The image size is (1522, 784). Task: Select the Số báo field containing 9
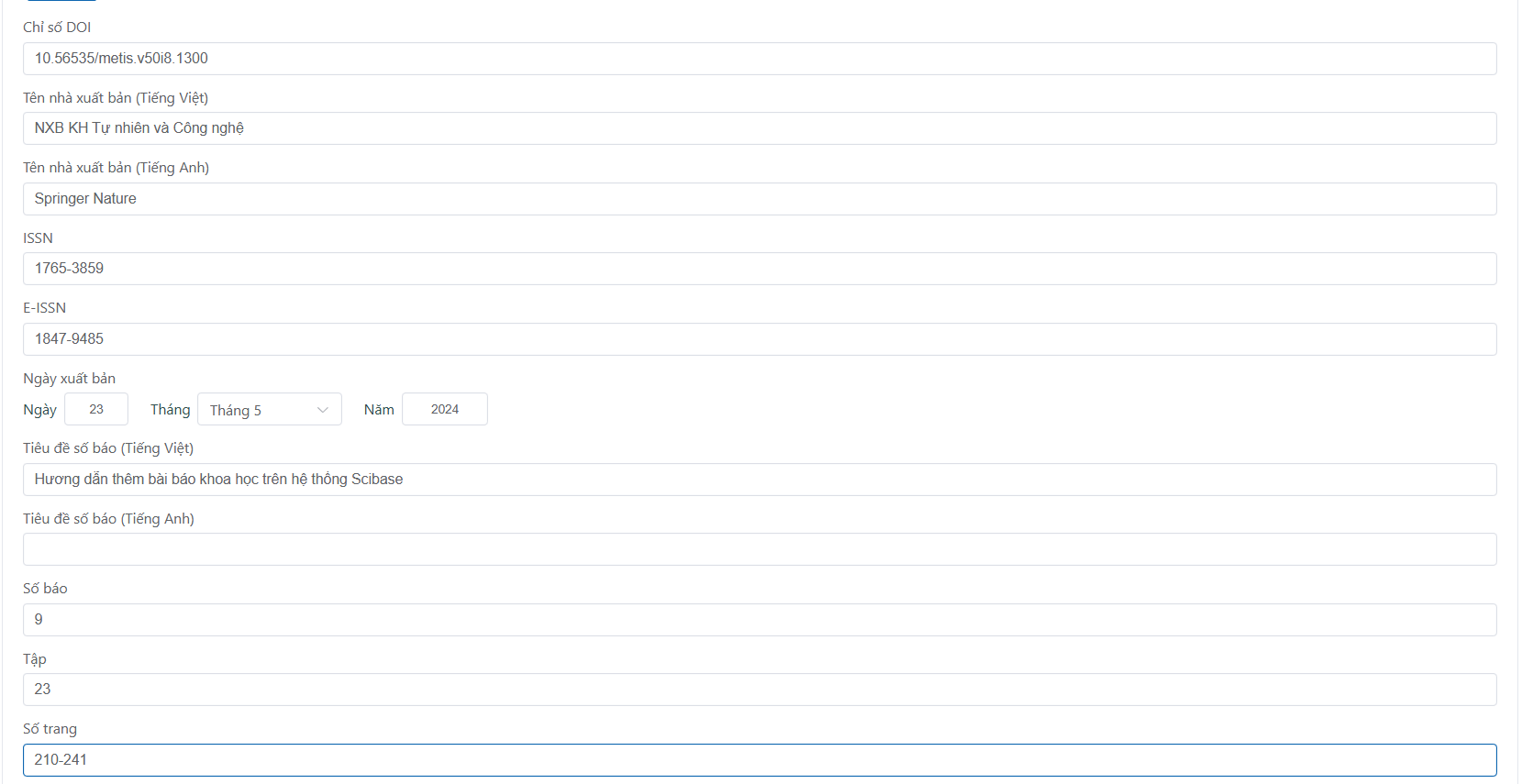click(759, 620)
